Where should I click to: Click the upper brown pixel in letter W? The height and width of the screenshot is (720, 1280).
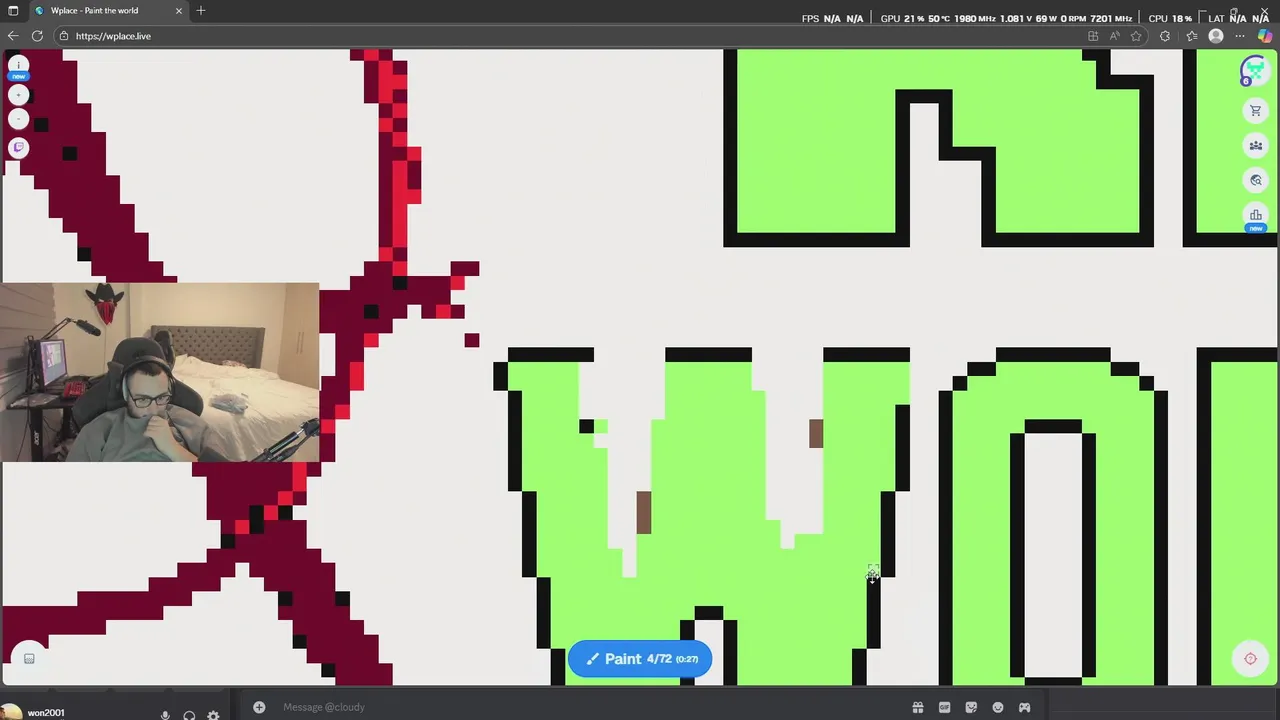[x=816, y=433]
